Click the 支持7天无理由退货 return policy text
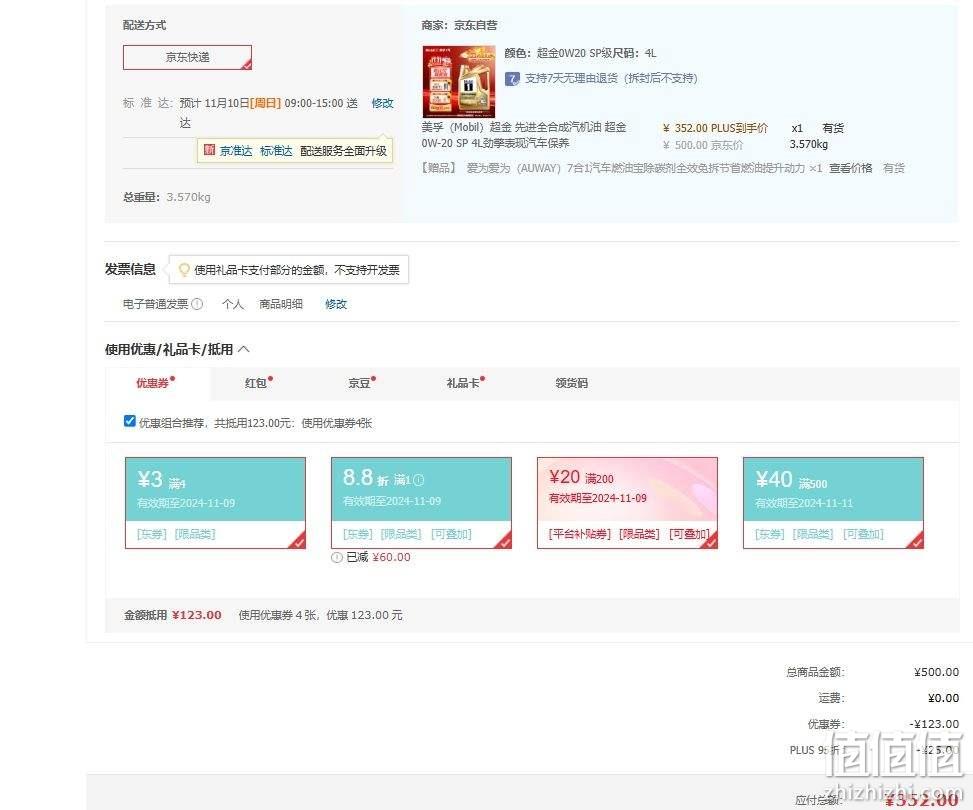Viewport: 973px width, 810px height. (x=611, y=79)
